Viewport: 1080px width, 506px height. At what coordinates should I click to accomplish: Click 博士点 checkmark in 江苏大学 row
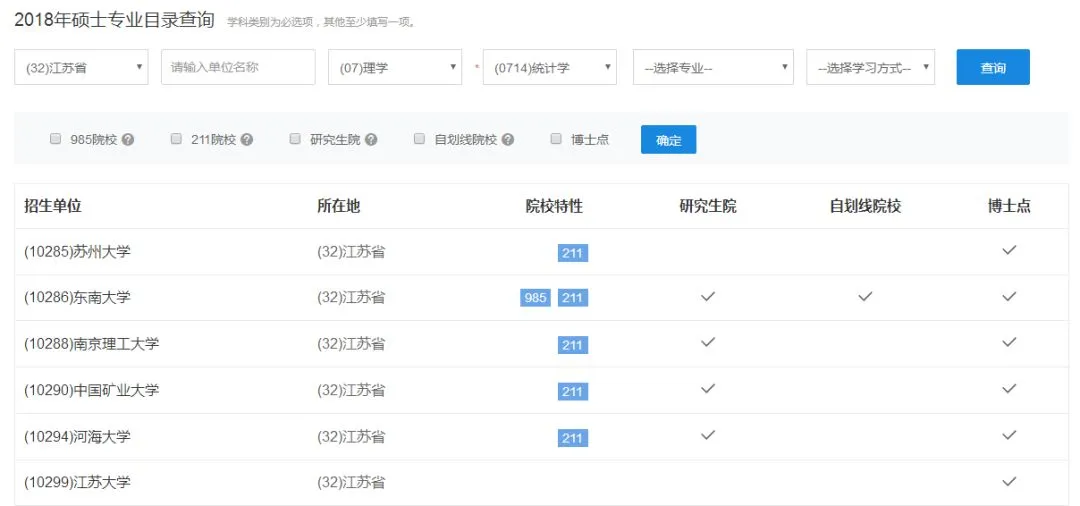point(1009,481)
